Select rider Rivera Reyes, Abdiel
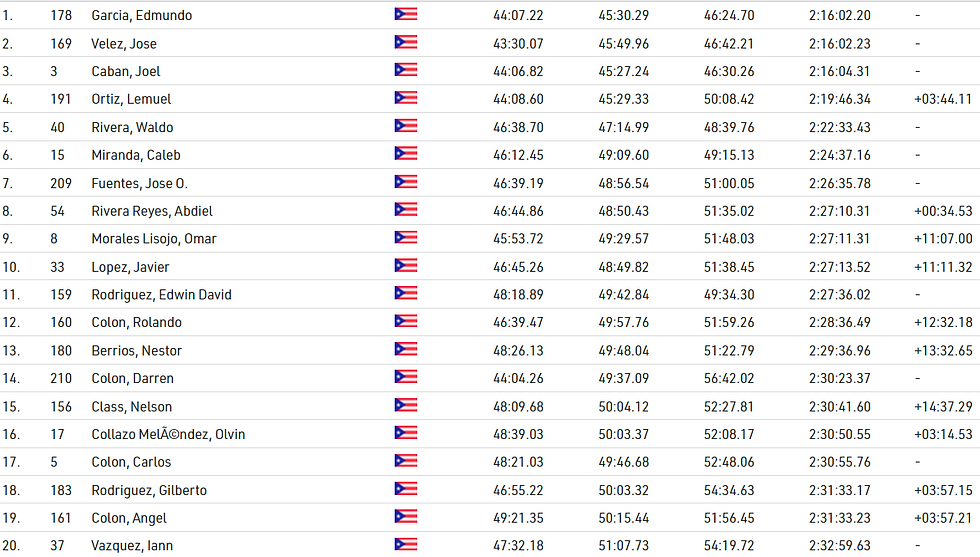The height and width of the screenshot is (557, 980). coord(152,211)
